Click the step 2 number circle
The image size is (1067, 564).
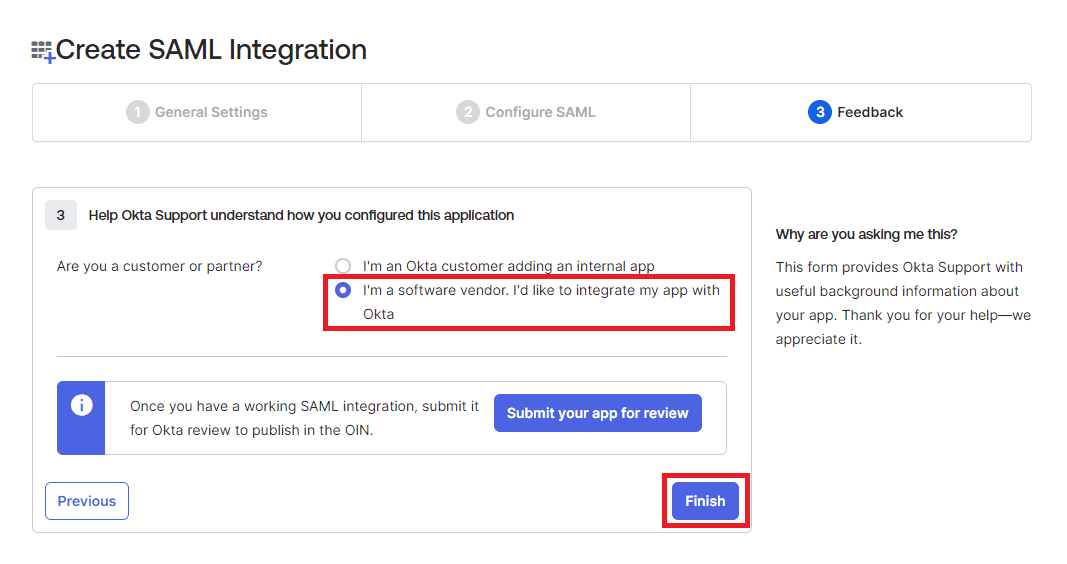point(467,112)
